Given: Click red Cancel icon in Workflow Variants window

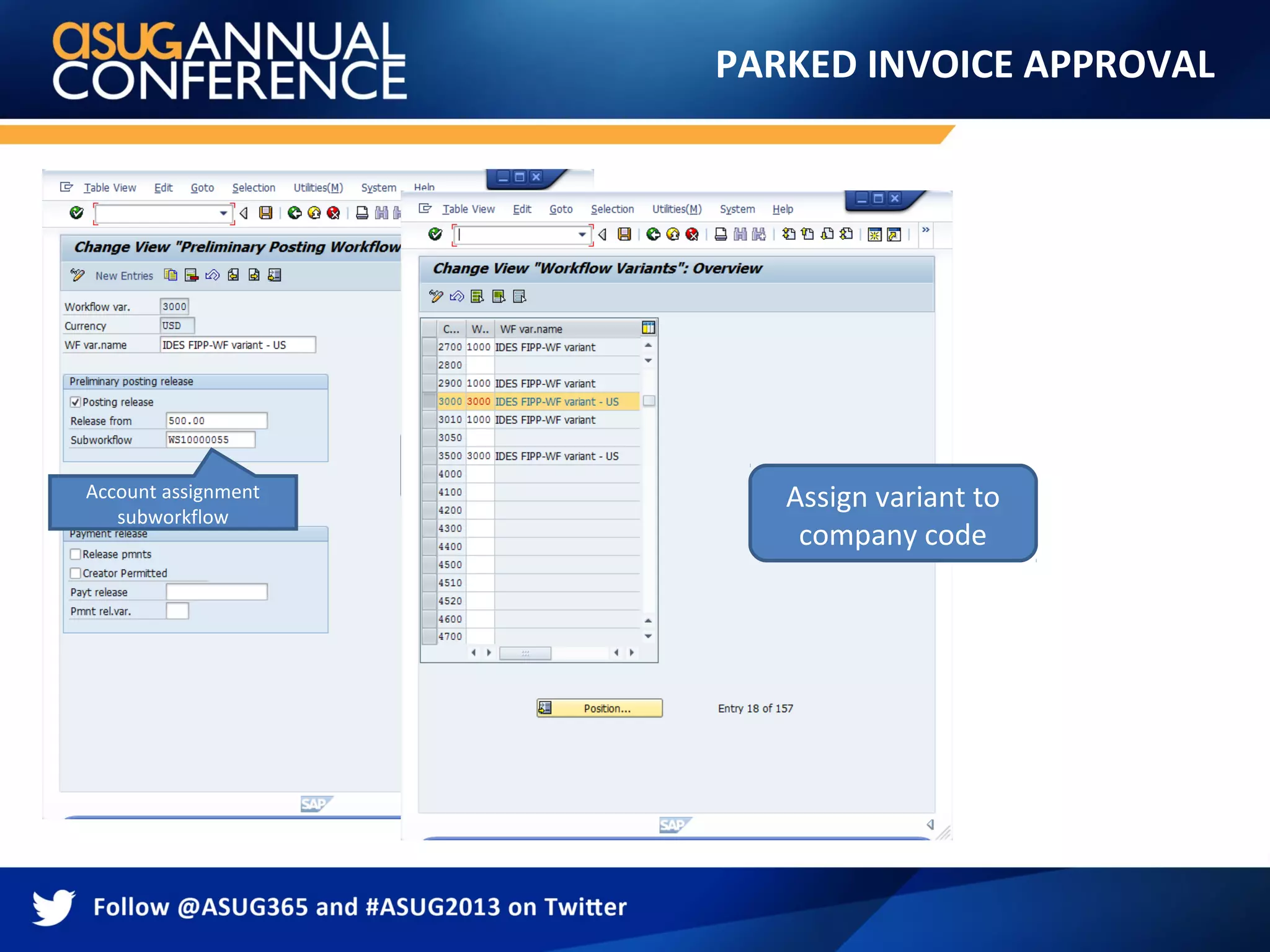Looking at the screenshot, I should point(692,234).
